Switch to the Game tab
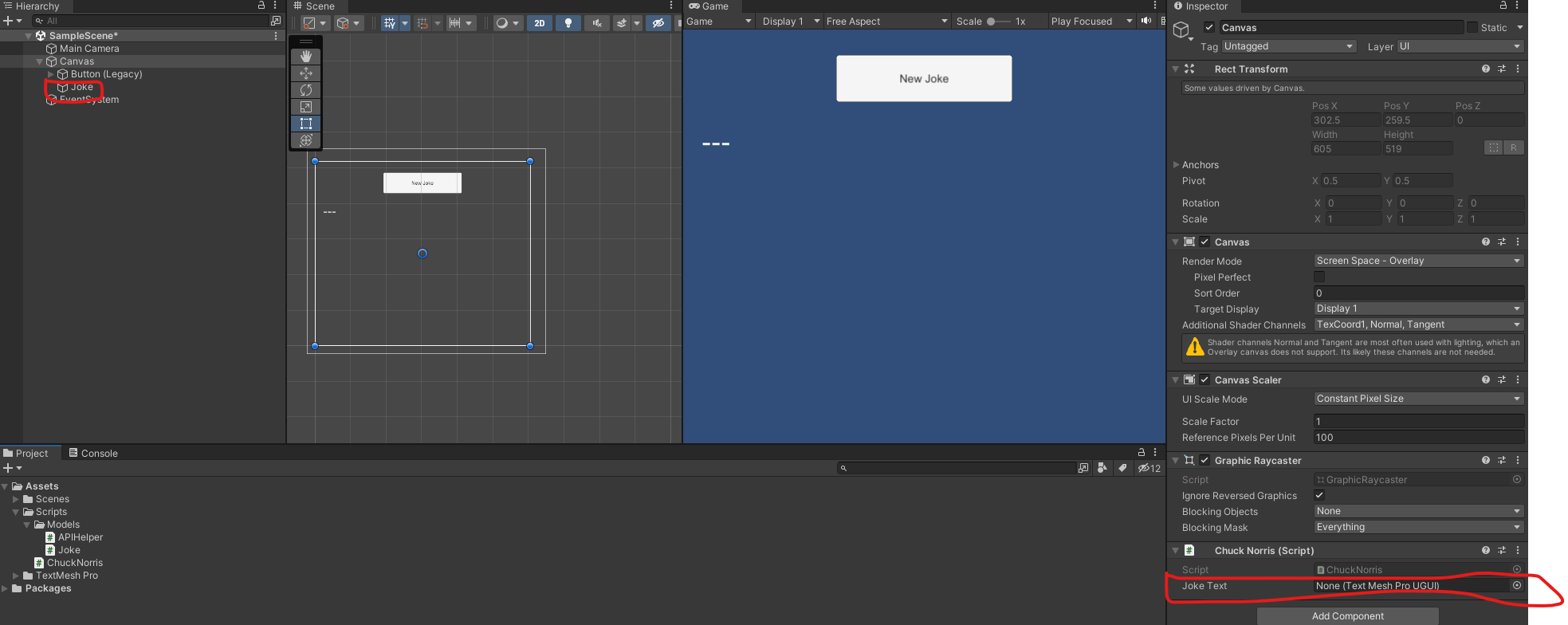Viewport: 1568px width, 625px height. tap(709, 6)
